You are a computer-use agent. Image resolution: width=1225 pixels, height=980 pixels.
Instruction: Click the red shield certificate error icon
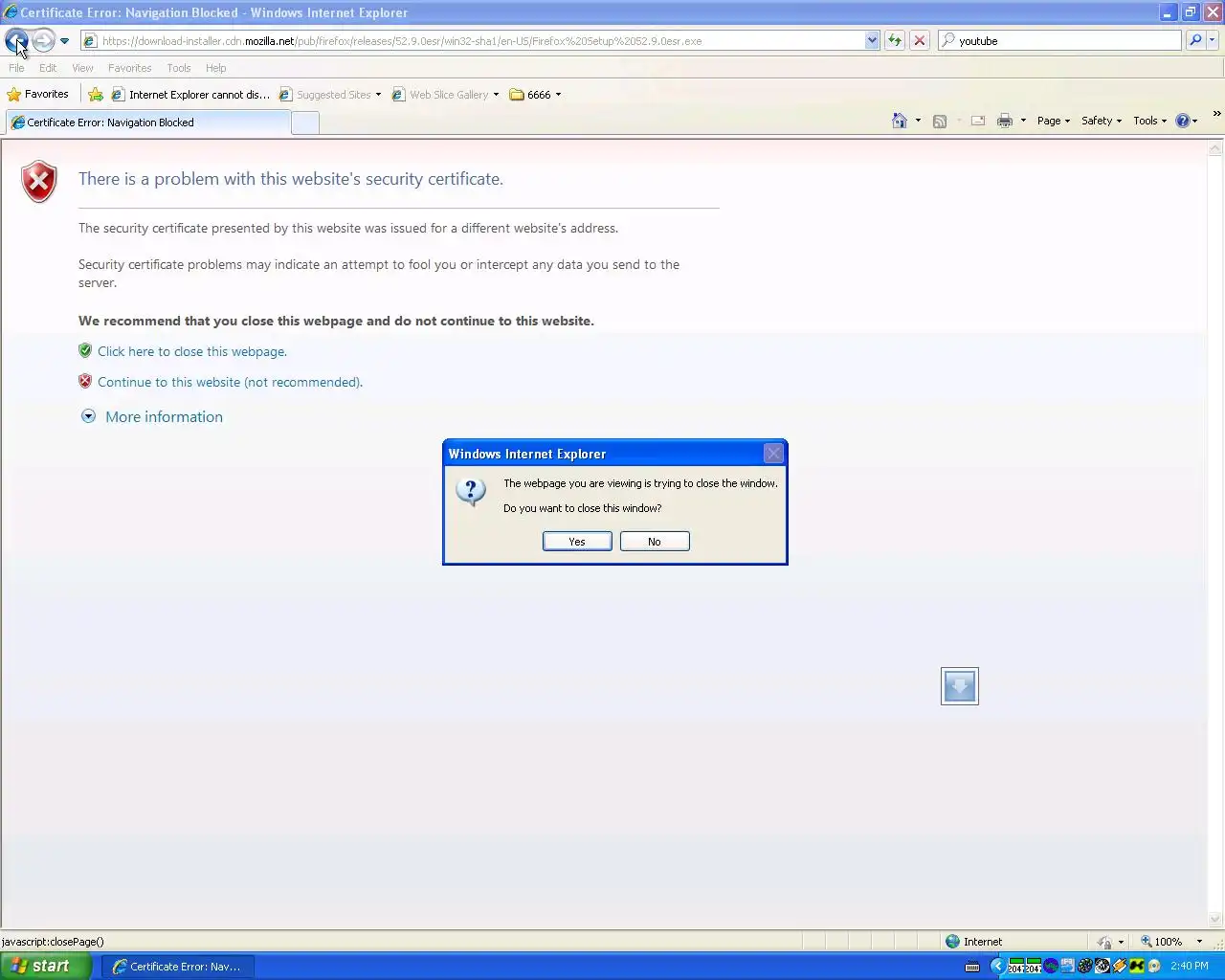pos(39,182)
